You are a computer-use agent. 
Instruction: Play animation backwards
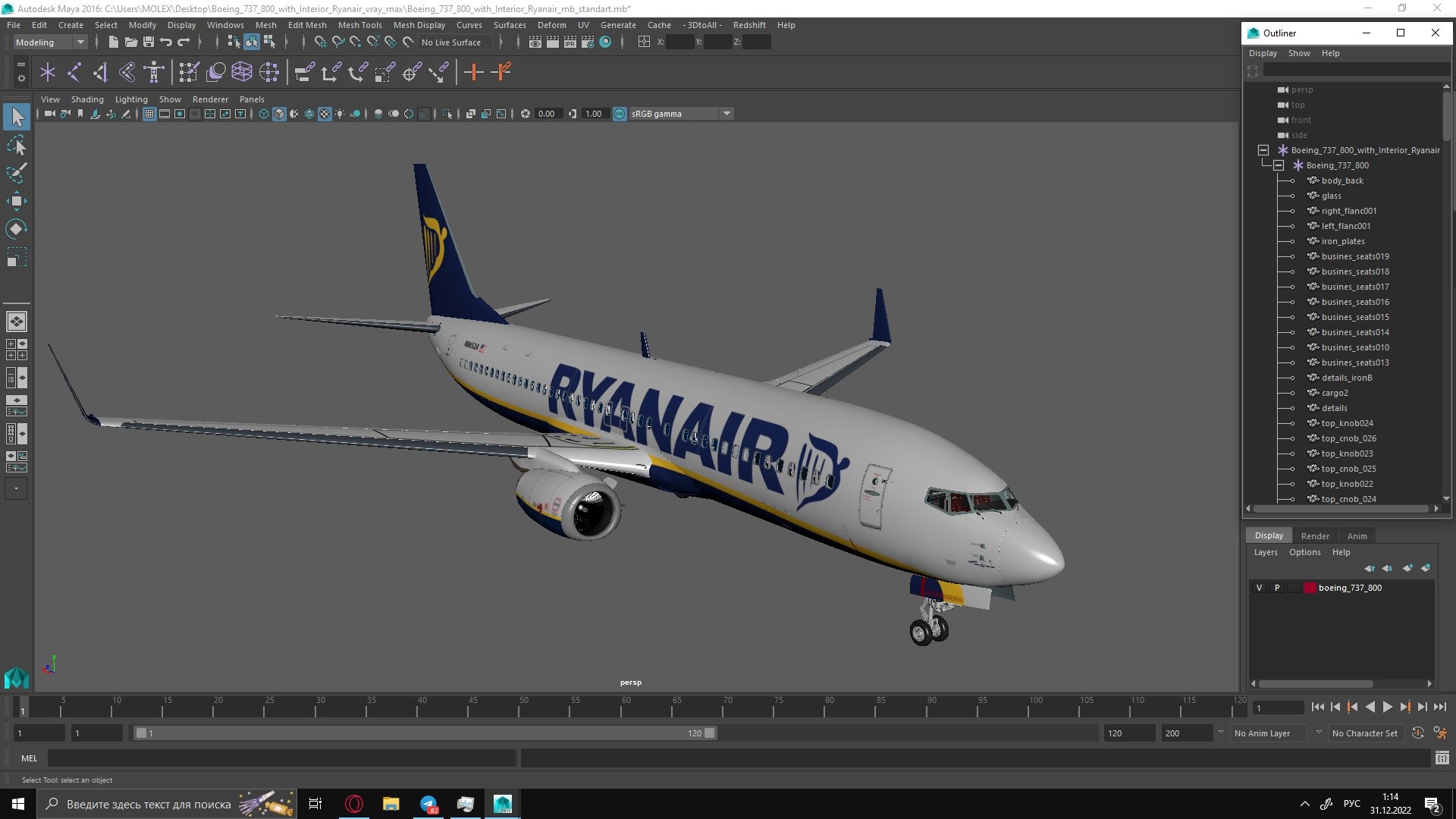[1370, 707]
